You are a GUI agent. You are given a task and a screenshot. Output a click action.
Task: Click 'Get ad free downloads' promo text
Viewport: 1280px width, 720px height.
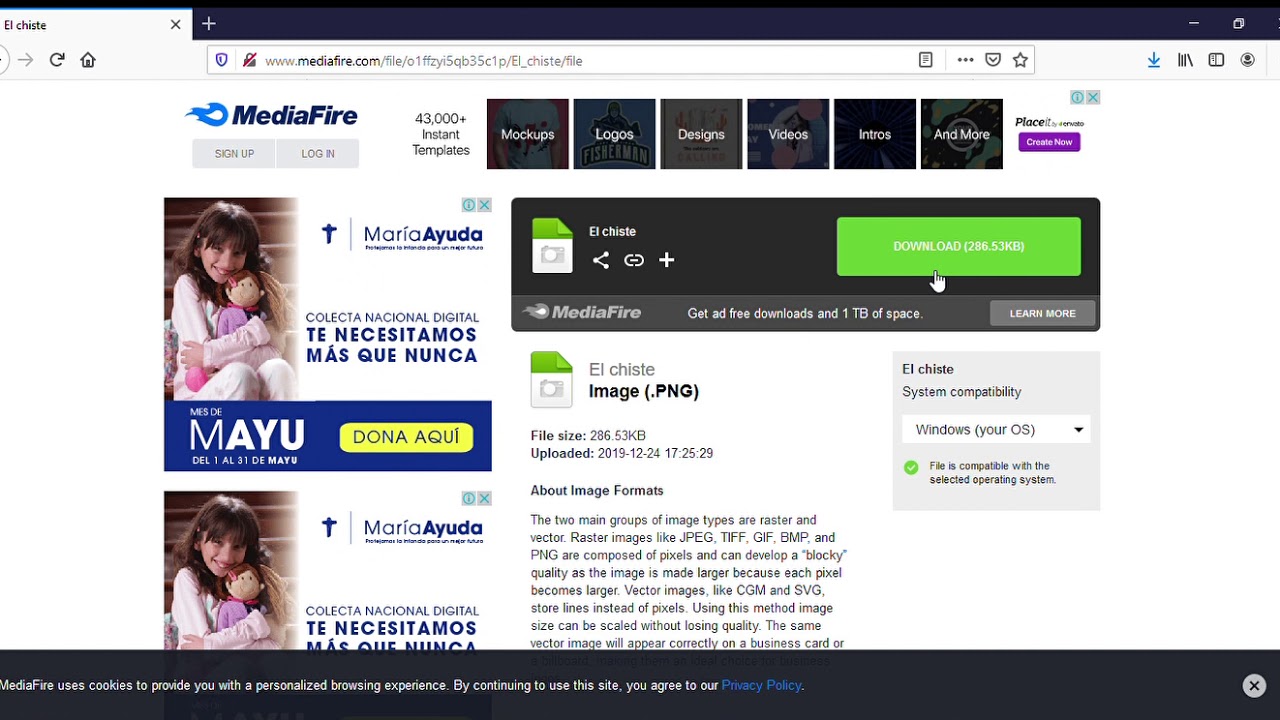805,313
